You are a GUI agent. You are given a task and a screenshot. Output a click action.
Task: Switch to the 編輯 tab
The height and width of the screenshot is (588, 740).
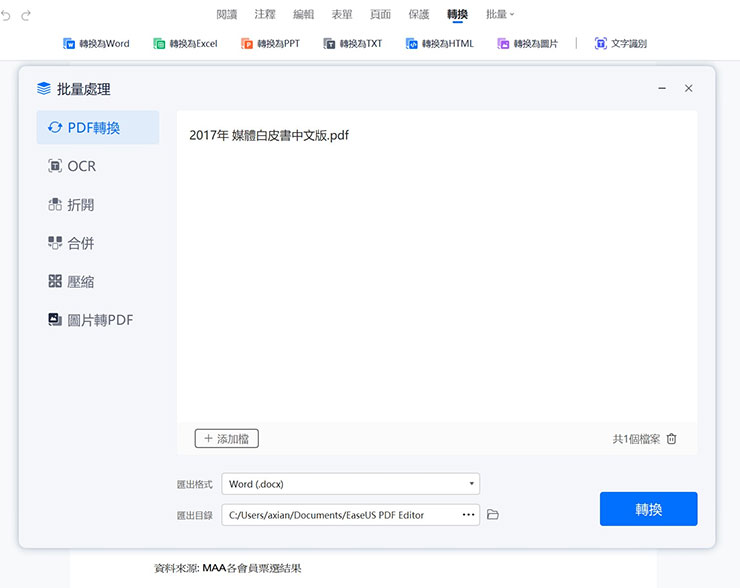pos(303,15)
